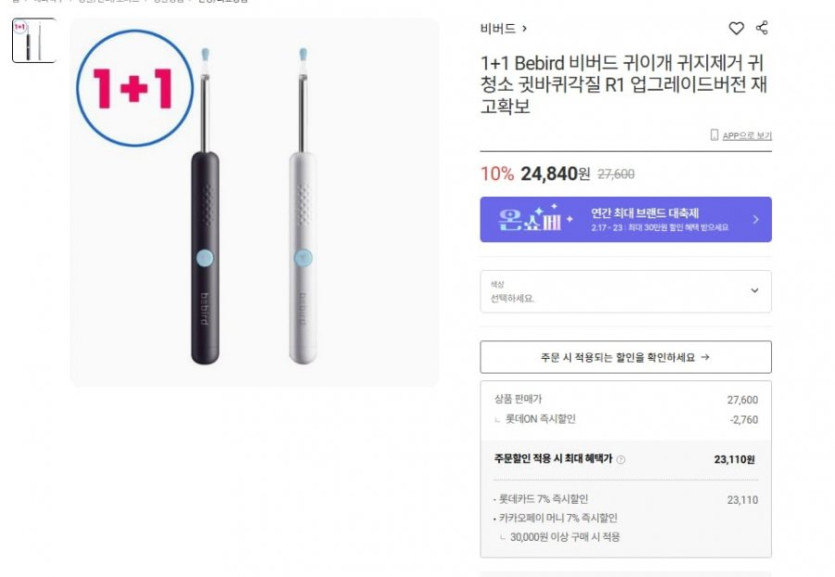Viewport: 835px width, 577px height.
Task: Click the 롯데카드 7% 즉시할인 item
Action: pyautogui.click(x=543, y=499)
